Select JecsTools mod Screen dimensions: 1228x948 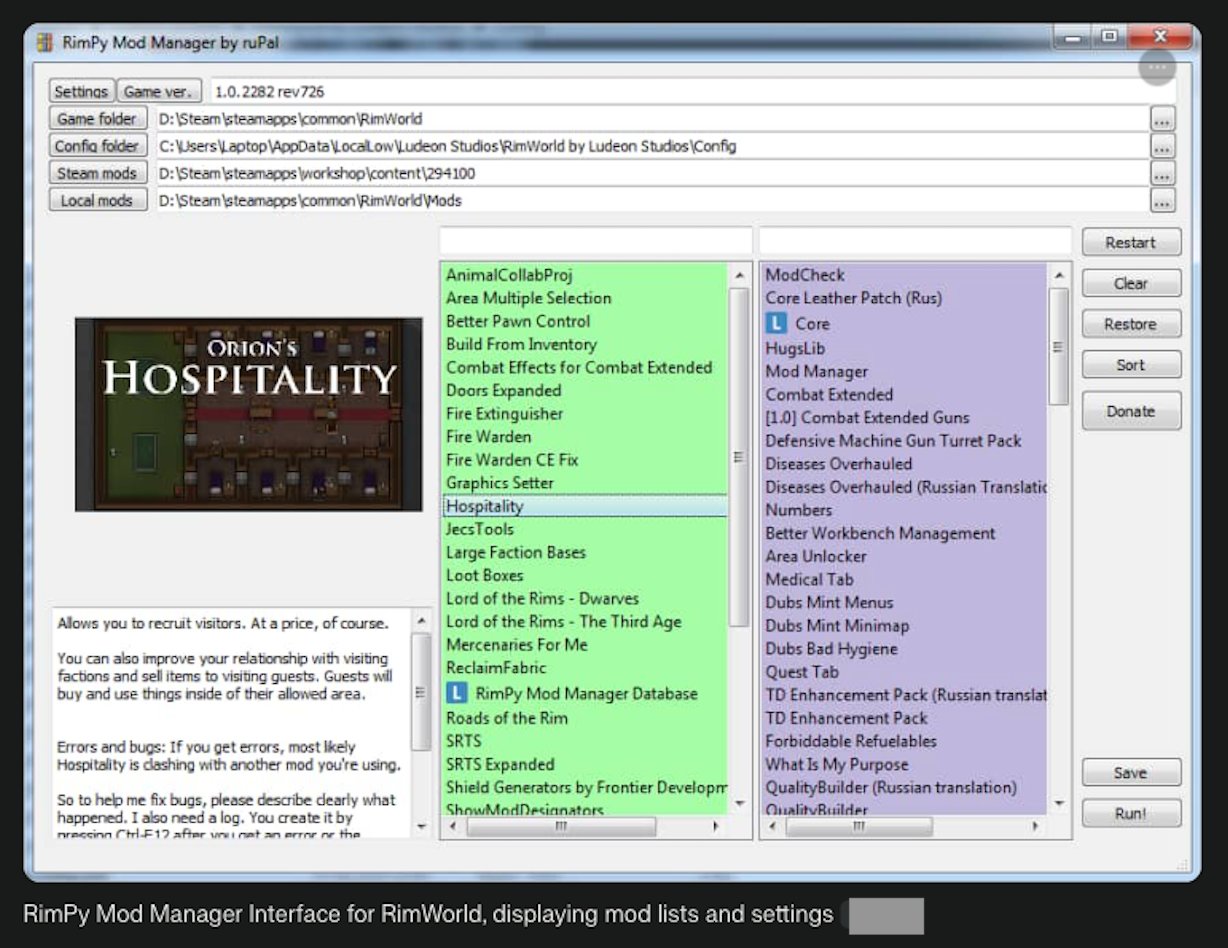click(480, 529)
